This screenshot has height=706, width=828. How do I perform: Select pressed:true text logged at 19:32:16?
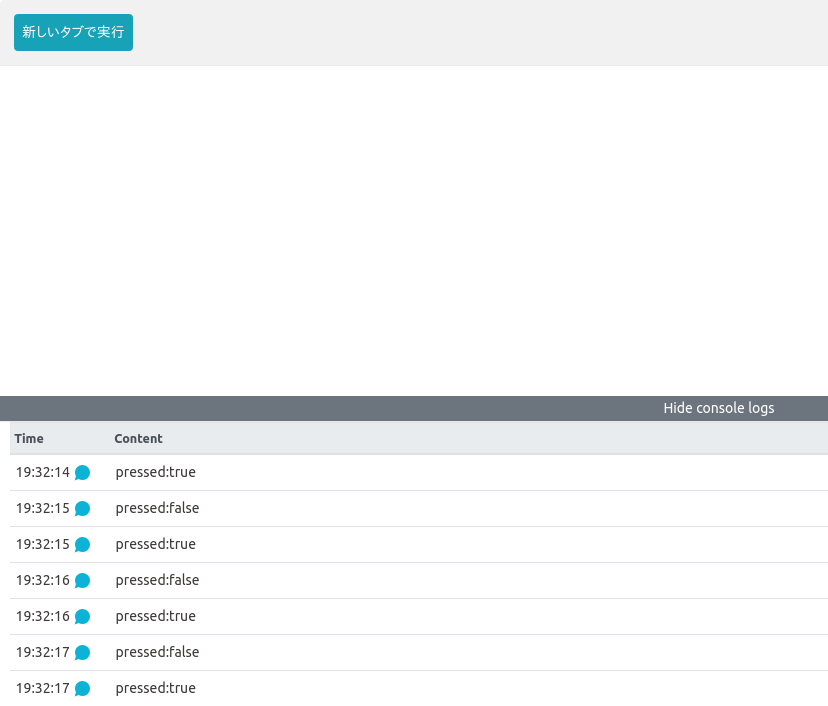[x=155, y=616]
